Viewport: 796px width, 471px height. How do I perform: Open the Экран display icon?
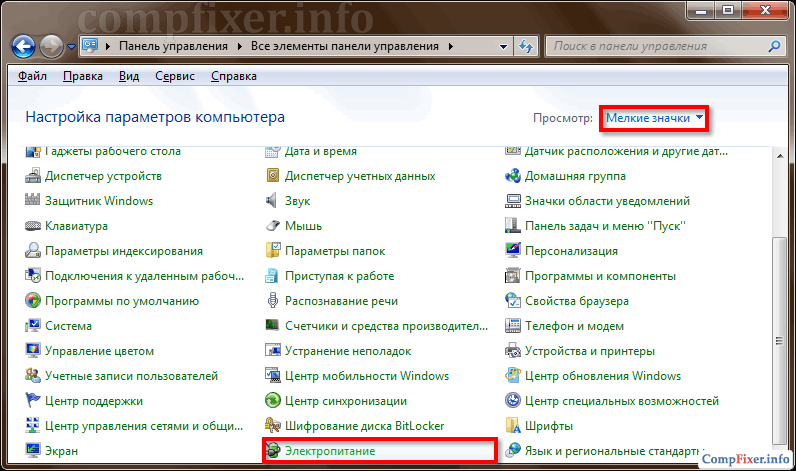[33, 450]
